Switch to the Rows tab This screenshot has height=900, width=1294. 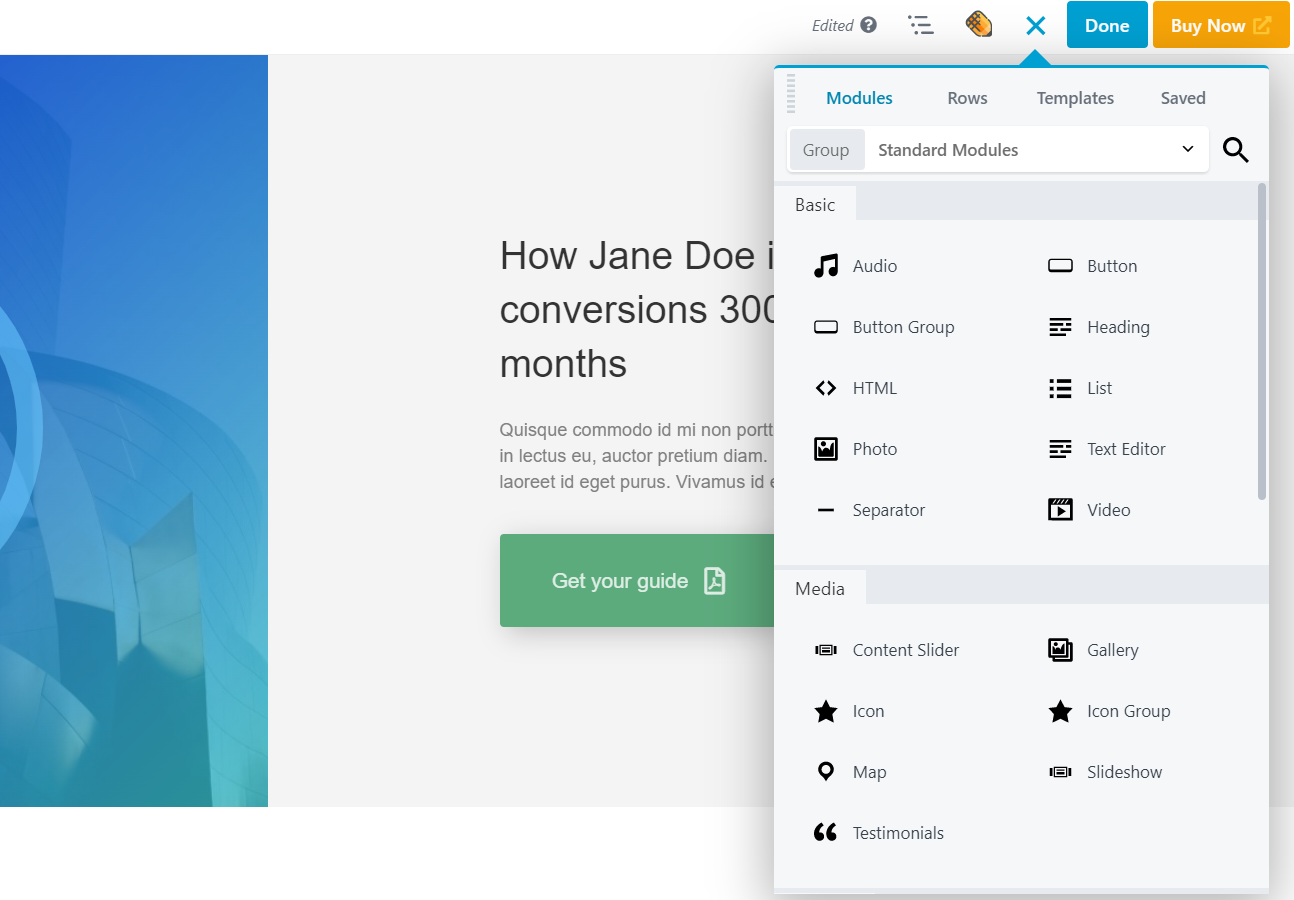click(967, 98)
